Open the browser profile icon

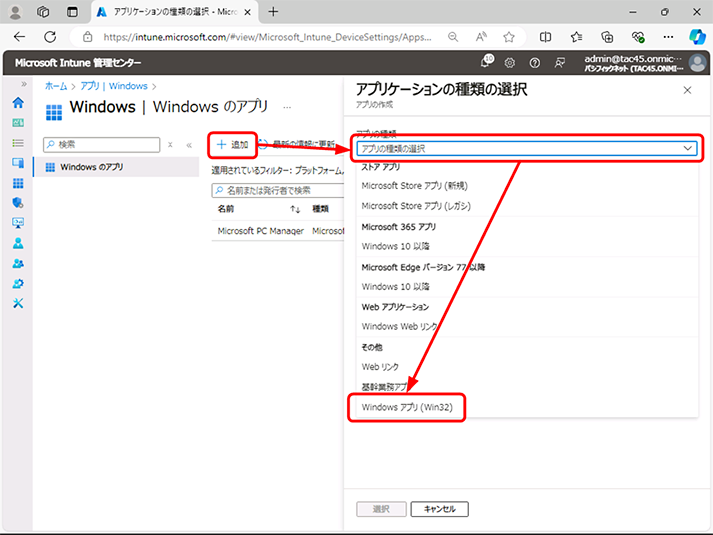point(15,12)
